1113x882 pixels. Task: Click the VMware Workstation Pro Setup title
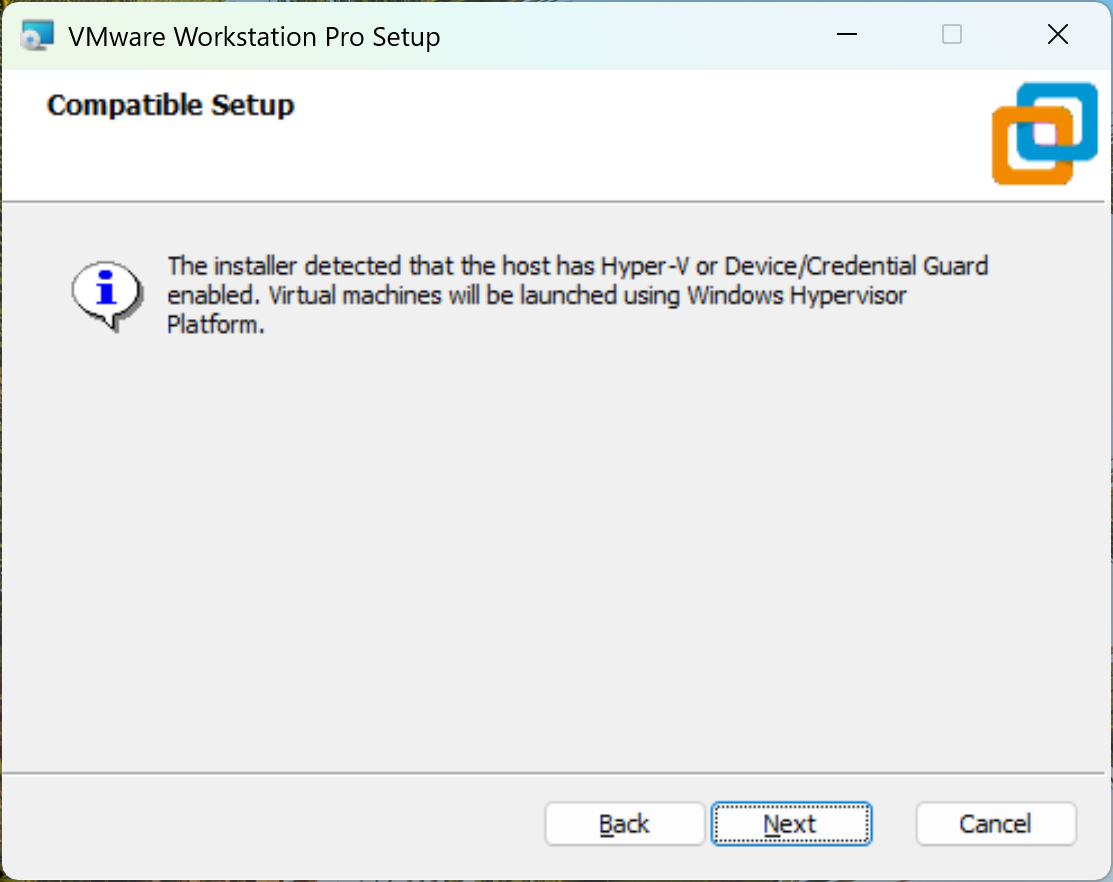pos(253,36)
